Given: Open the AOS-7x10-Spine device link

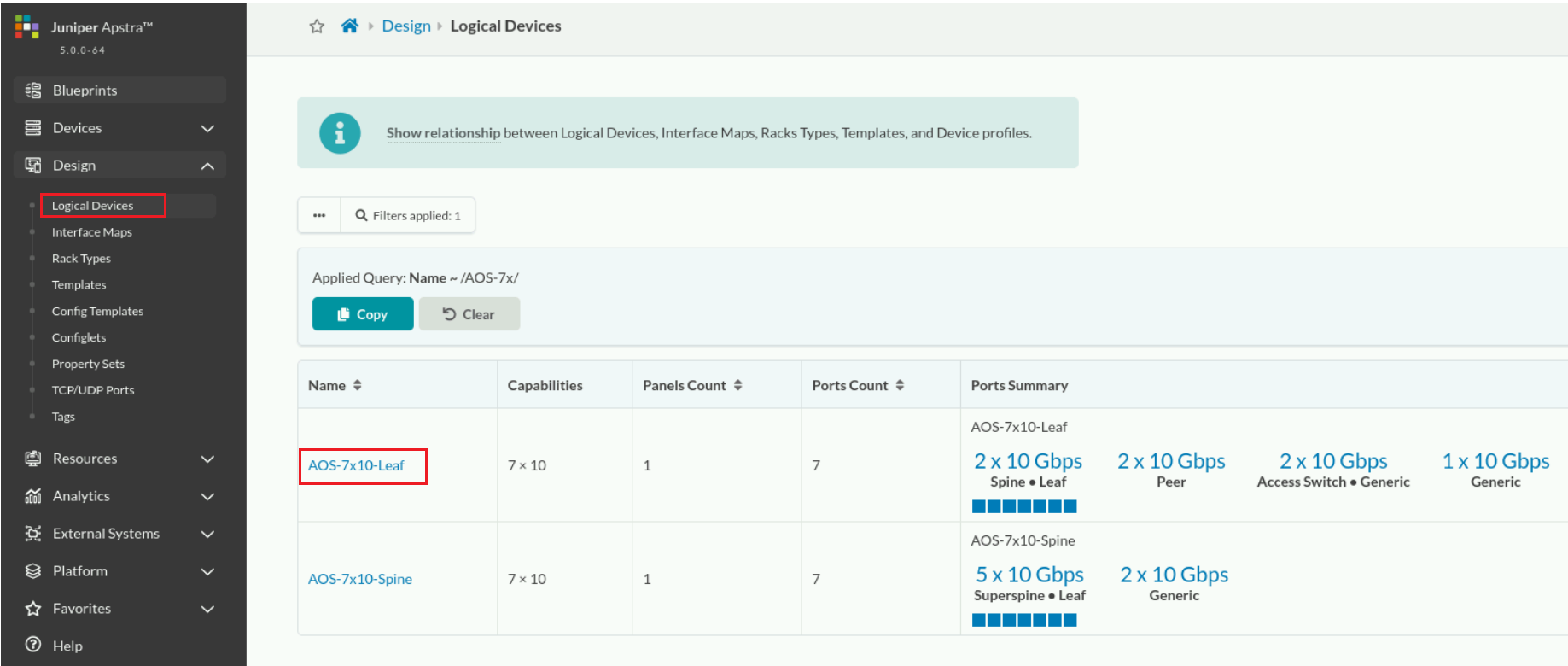Looking at the screenshot, I should click(x=359, y=579).
